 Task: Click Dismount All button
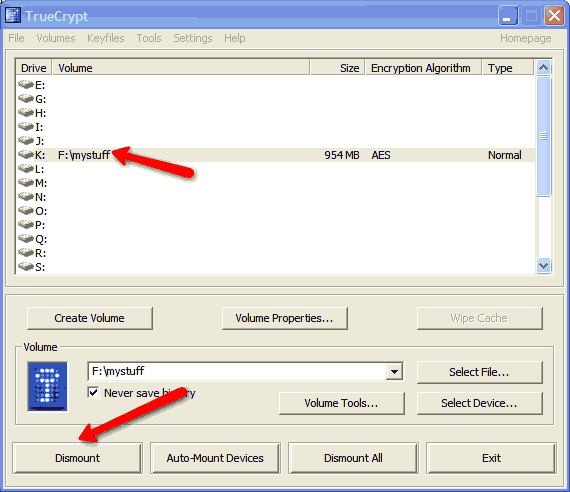click(353, 458)
